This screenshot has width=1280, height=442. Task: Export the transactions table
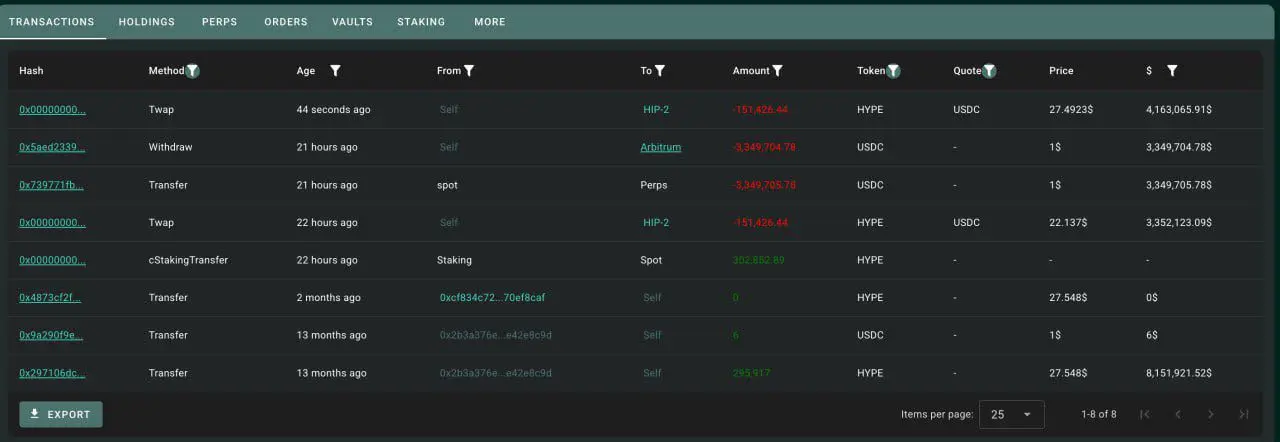(61, 414)
